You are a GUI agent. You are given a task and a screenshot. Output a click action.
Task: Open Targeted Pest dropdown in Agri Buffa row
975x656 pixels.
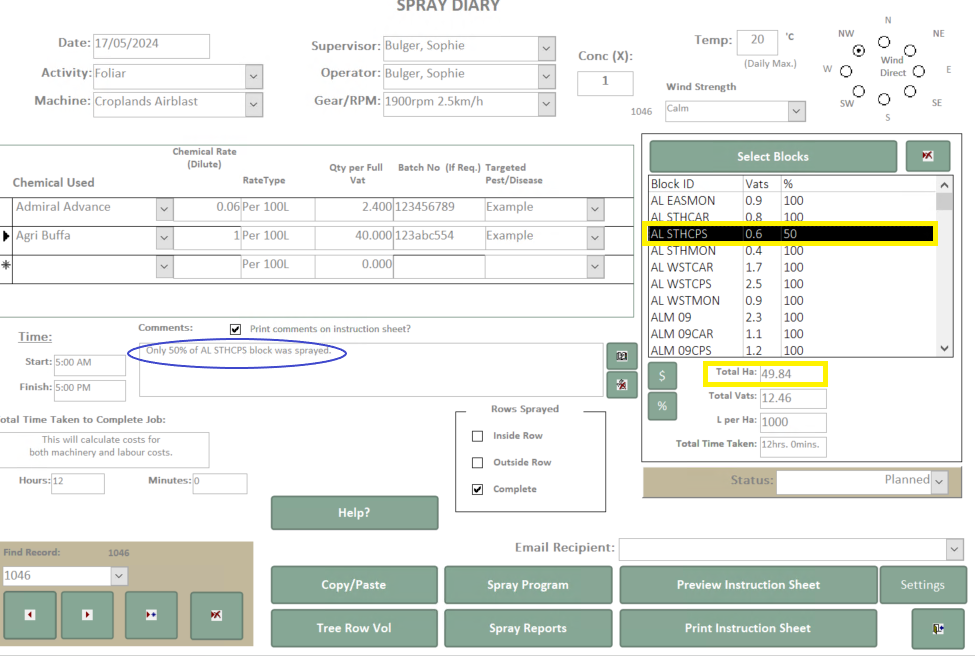(595, 238)
